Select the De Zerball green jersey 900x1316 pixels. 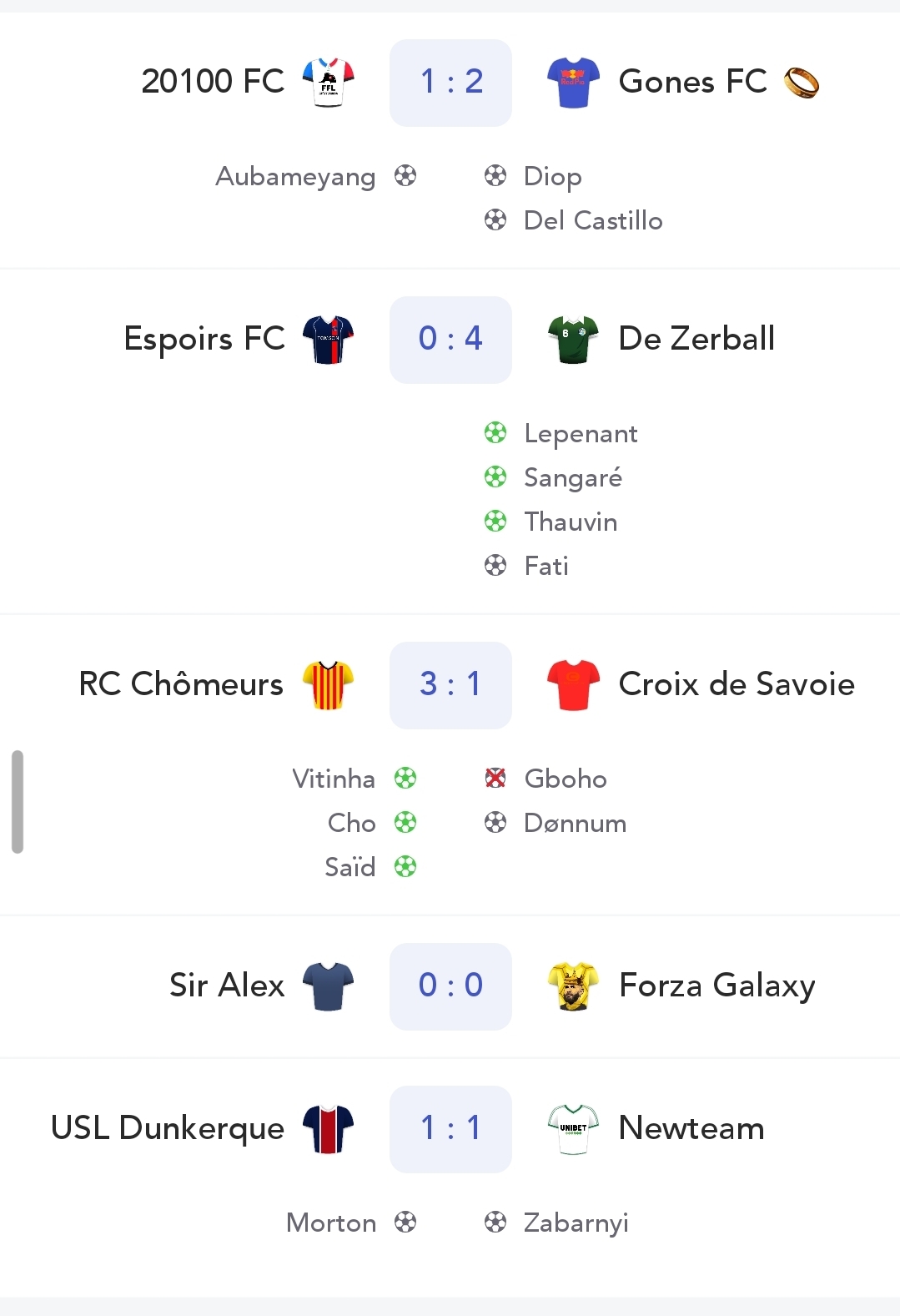tap(573, 339)
